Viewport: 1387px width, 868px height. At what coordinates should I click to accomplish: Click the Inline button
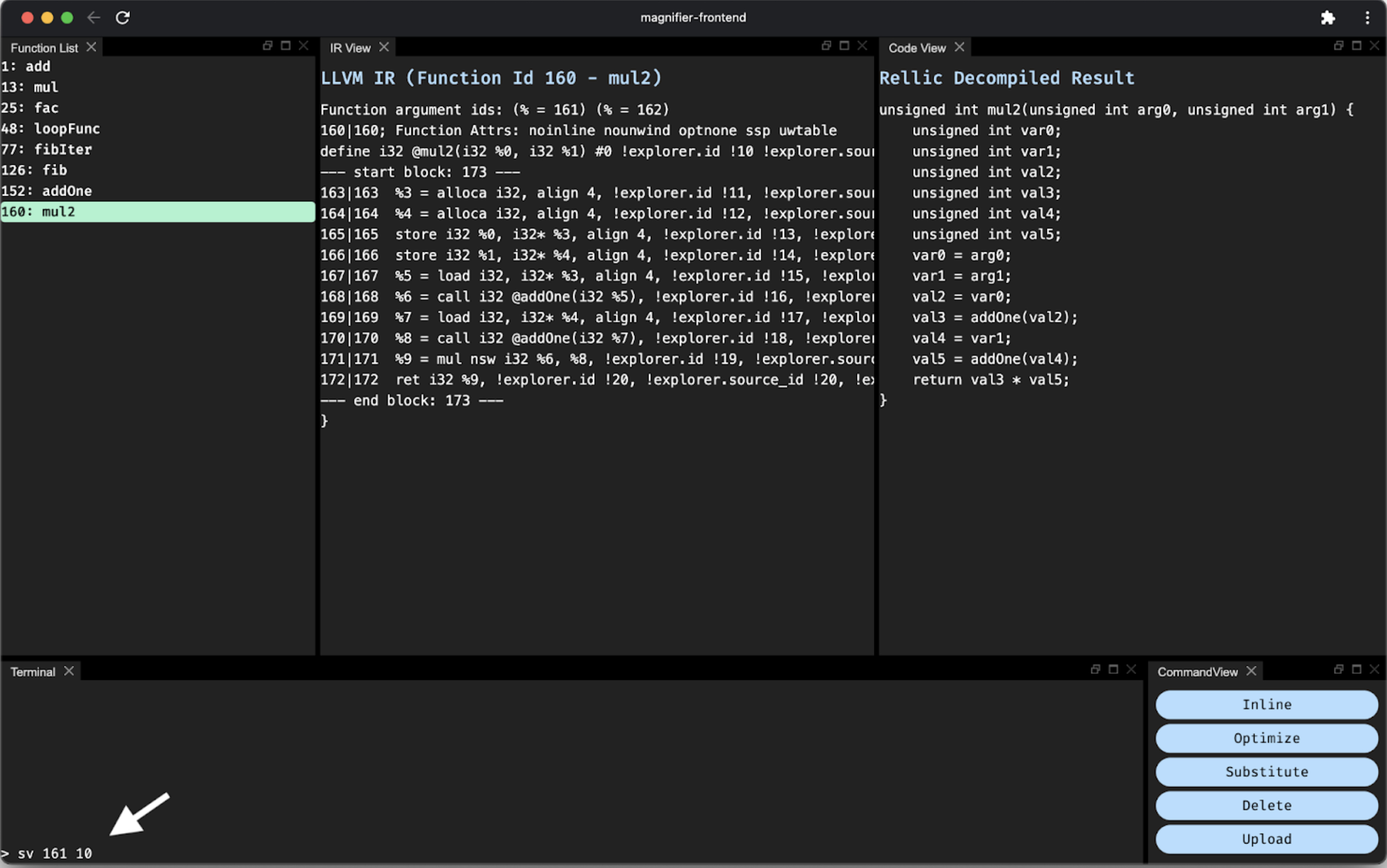click(x=1267, y=704)
